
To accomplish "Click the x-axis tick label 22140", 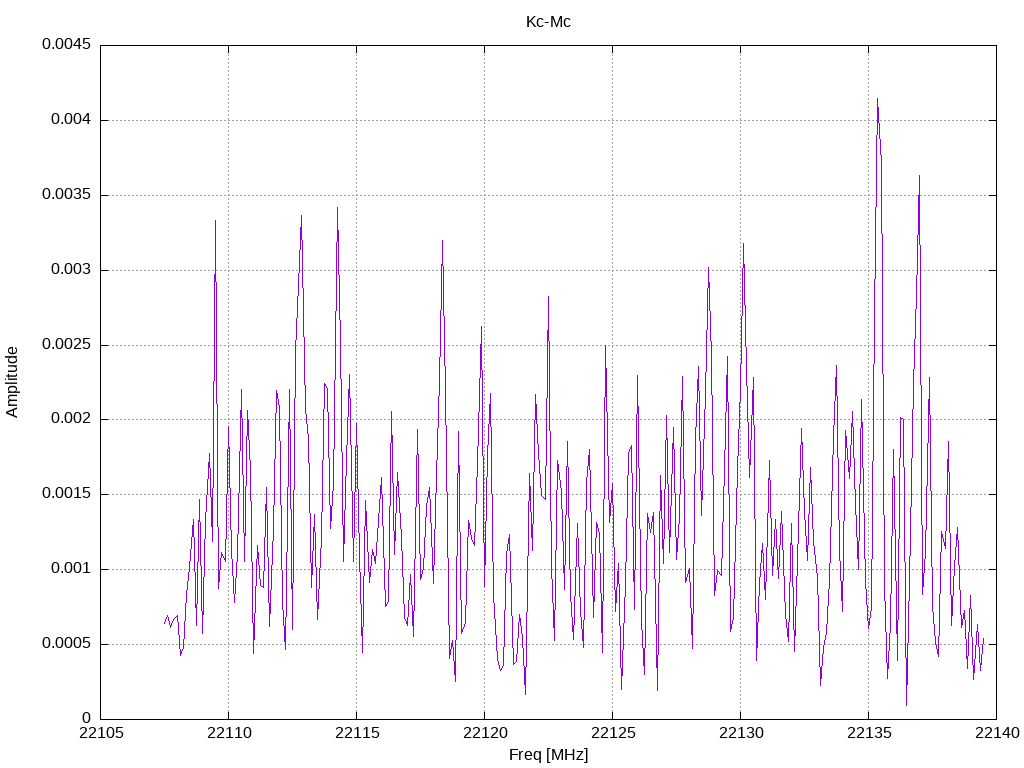I will click(997, 733).
